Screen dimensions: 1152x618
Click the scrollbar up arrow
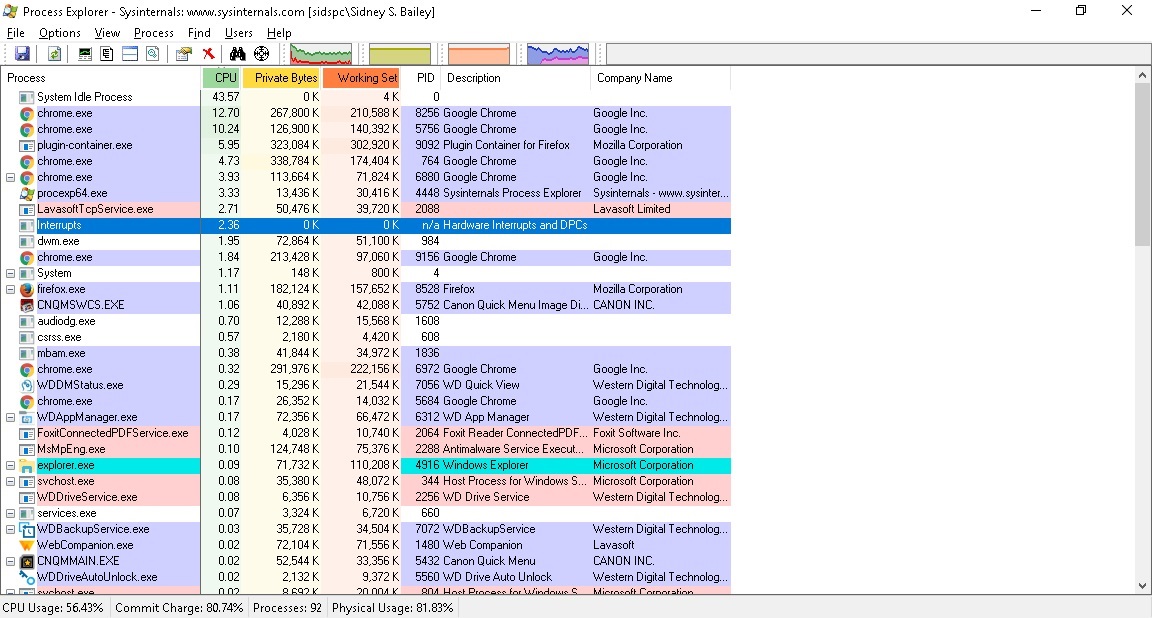click(1142, 75)
